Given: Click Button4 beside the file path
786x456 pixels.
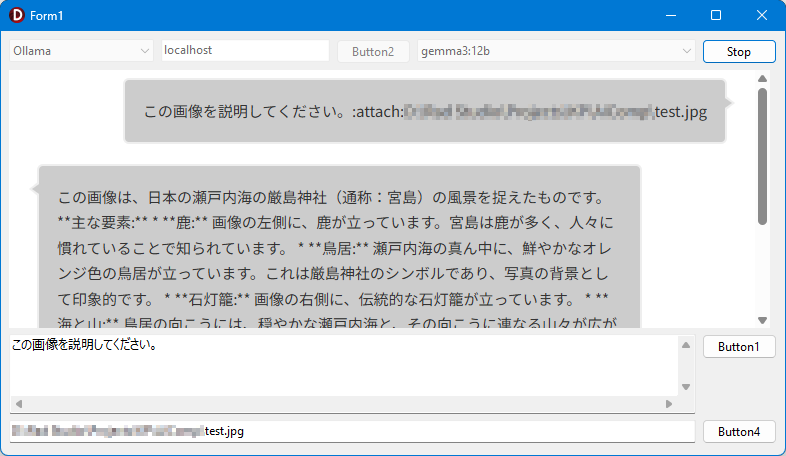Looking at the screenshot, I should pyautogui.click(x=739, y=431).
